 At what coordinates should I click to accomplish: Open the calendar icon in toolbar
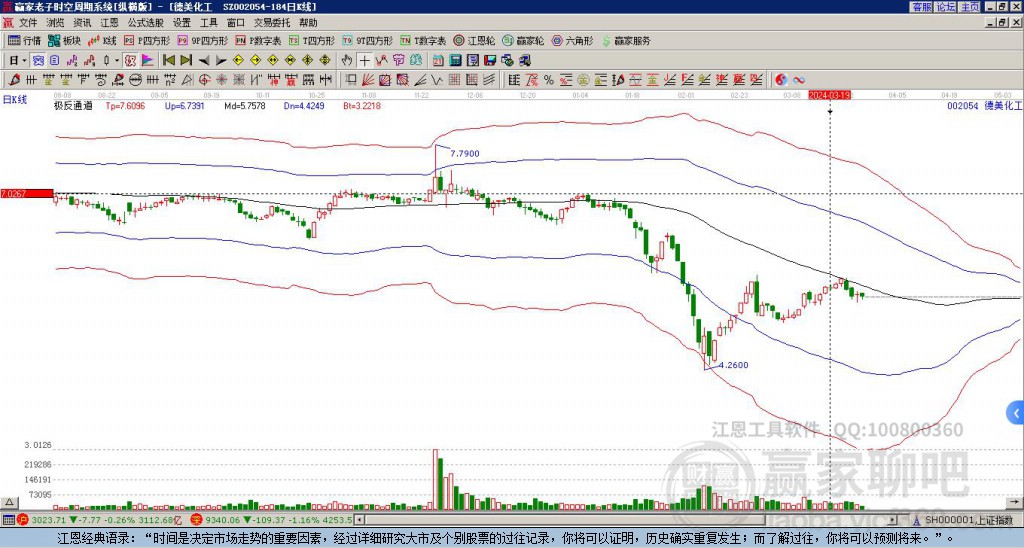[x=438, y=61]
